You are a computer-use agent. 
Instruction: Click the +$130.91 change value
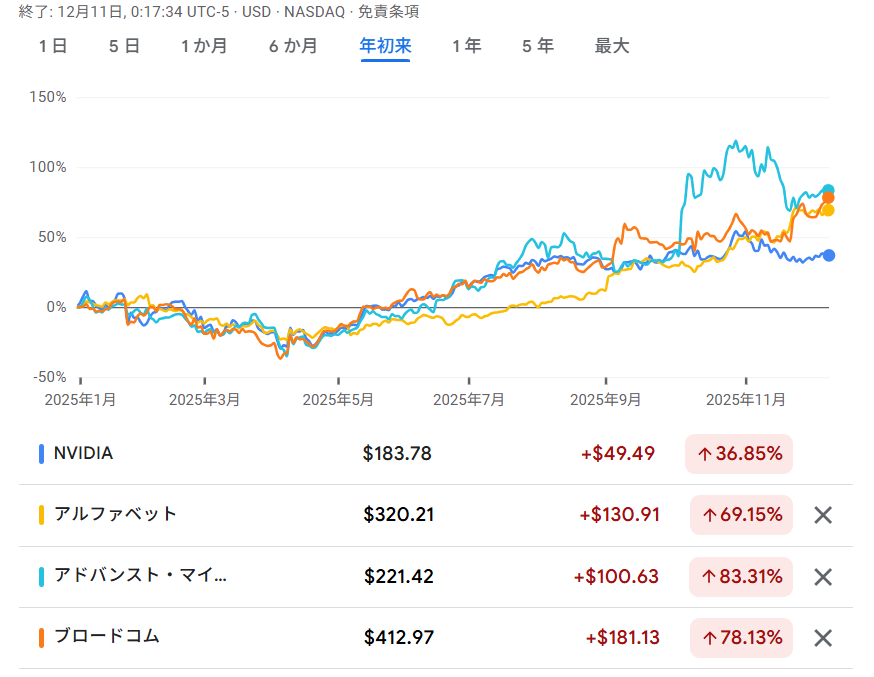click(x=619, y=515)
